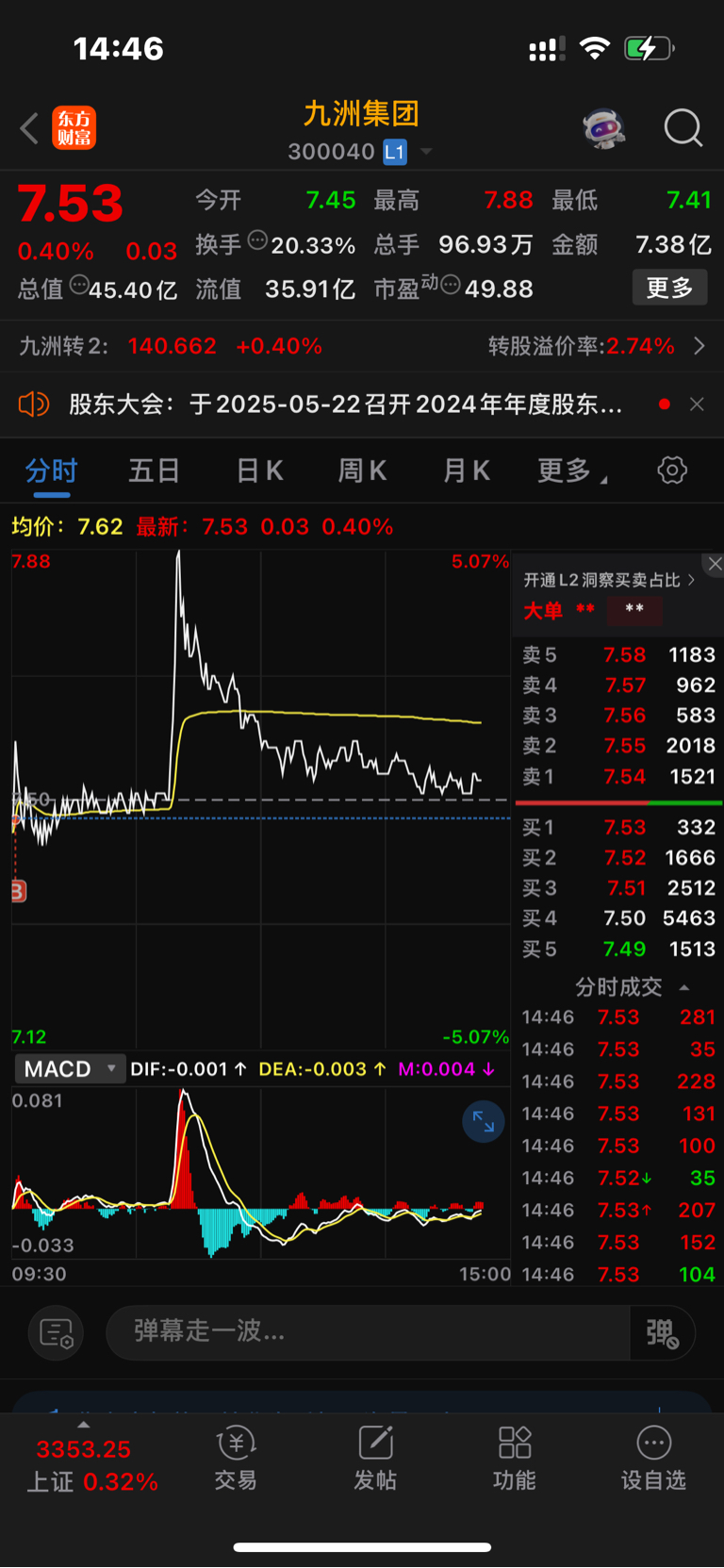This screenshot has height=1568, width=724.
Task: Tap the info icon beside 总值
Action: [x=79, y=285]
